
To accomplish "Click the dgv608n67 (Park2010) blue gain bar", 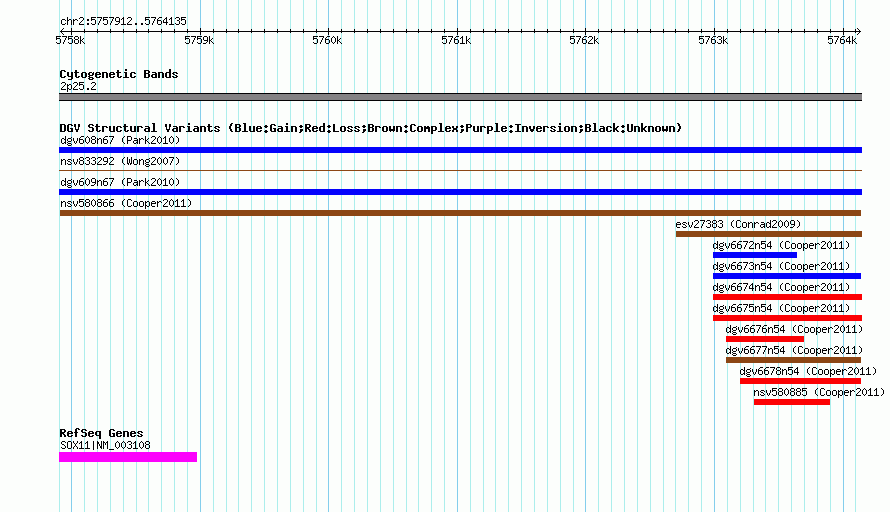I will click(x=460, y=150).
